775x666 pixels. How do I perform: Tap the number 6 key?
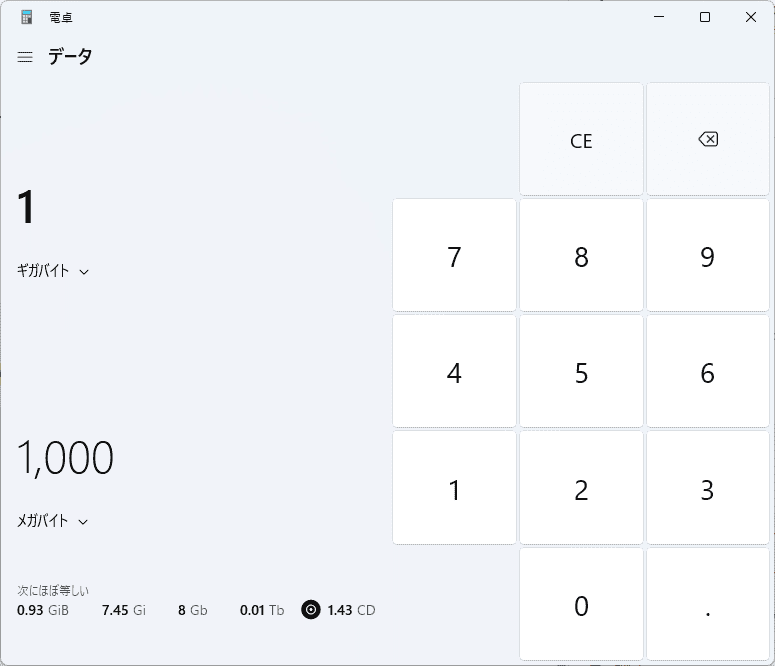click(708, 373)
